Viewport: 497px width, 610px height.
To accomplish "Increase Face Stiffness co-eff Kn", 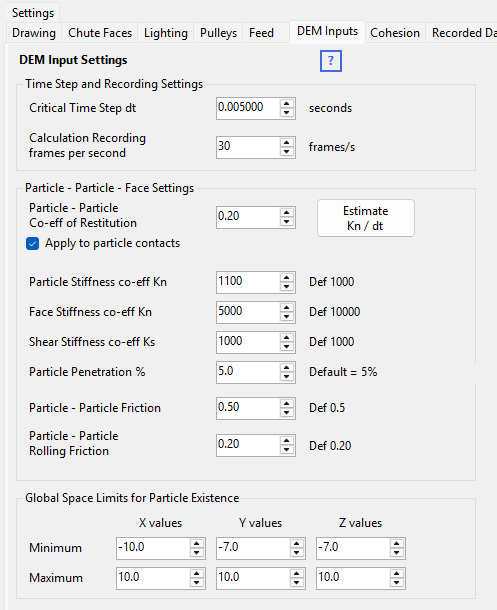I will [x=287, y=307].
